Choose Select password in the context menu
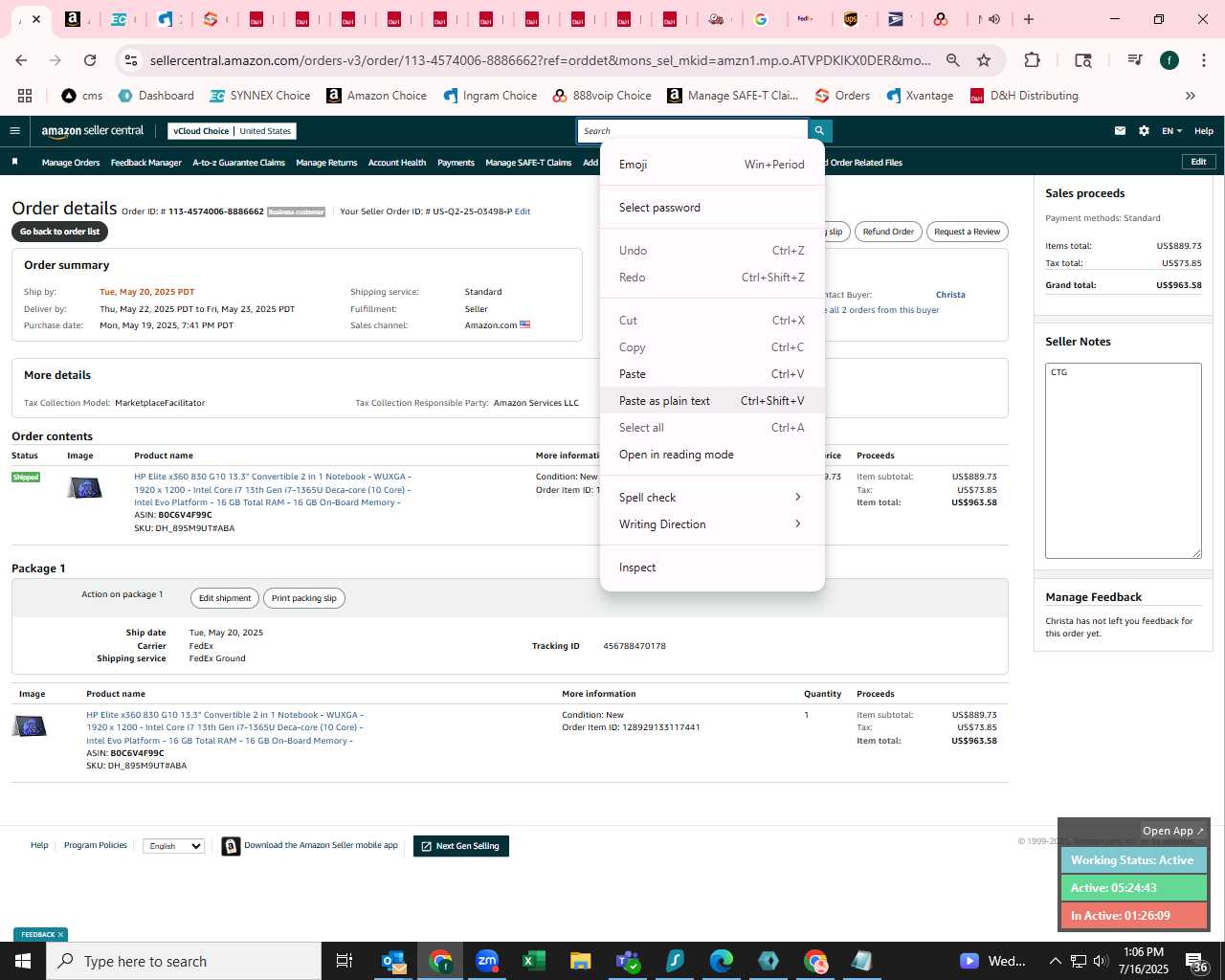 tap(712, 208)
